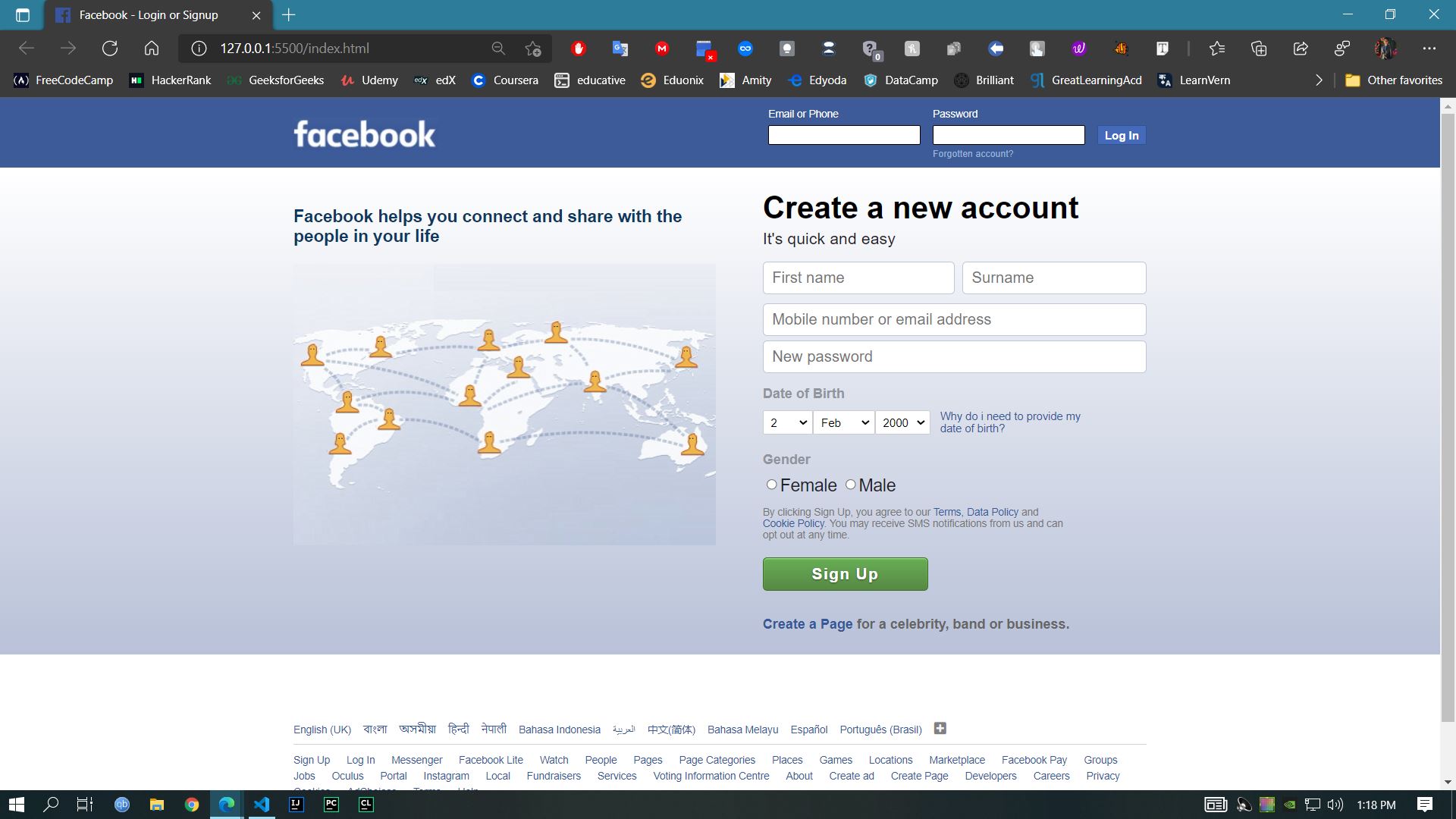The height and width of the screenshot is (819, 1456).
Task: Open Edge Collections from the toolbar
Action: (x=1259, y=48)
